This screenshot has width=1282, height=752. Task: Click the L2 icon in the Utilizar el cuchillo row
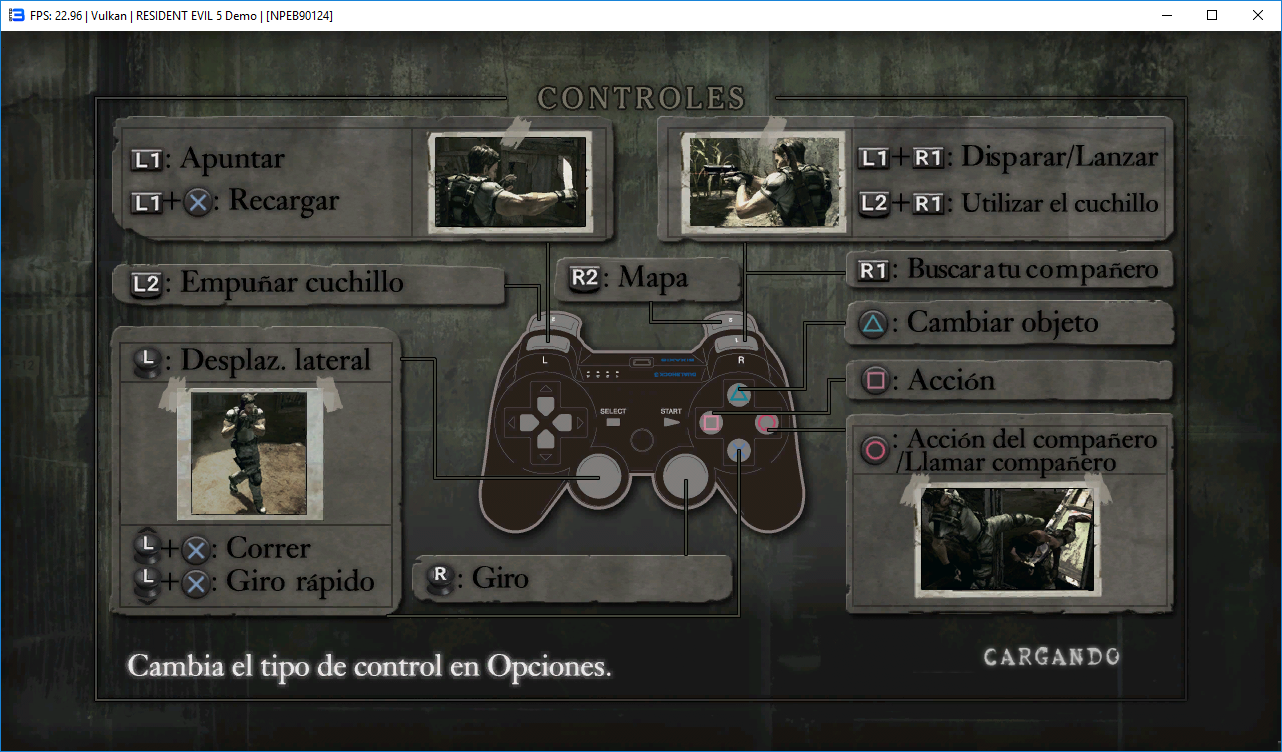pyautogui.click(x=875, y=204)
